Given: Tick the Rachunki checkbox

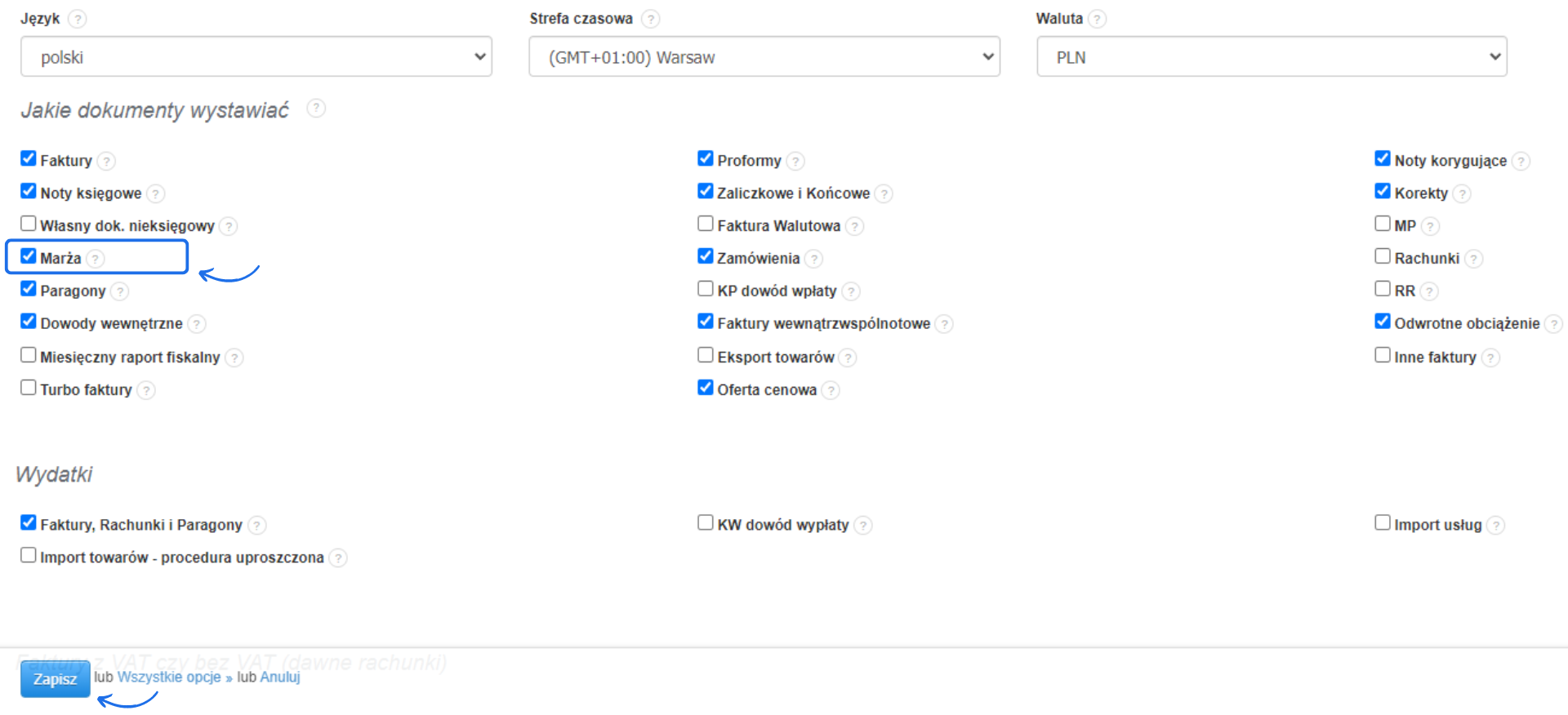Looking at the screenshot, I should tap(1383, 256).
